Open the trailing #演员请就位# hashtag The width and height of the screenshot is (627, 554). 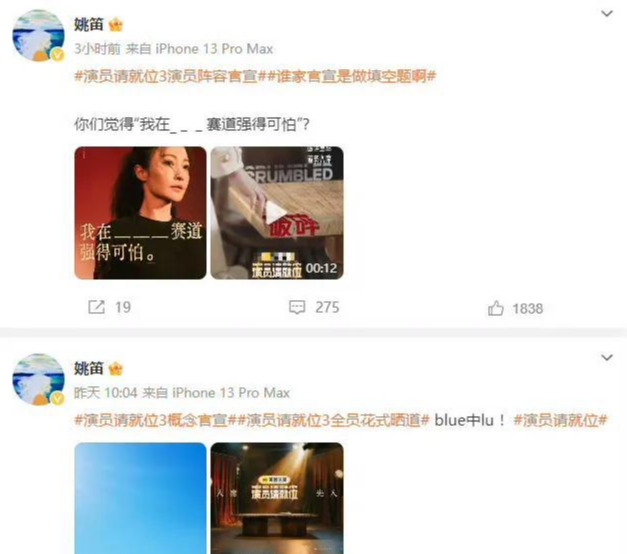[560, 420]
